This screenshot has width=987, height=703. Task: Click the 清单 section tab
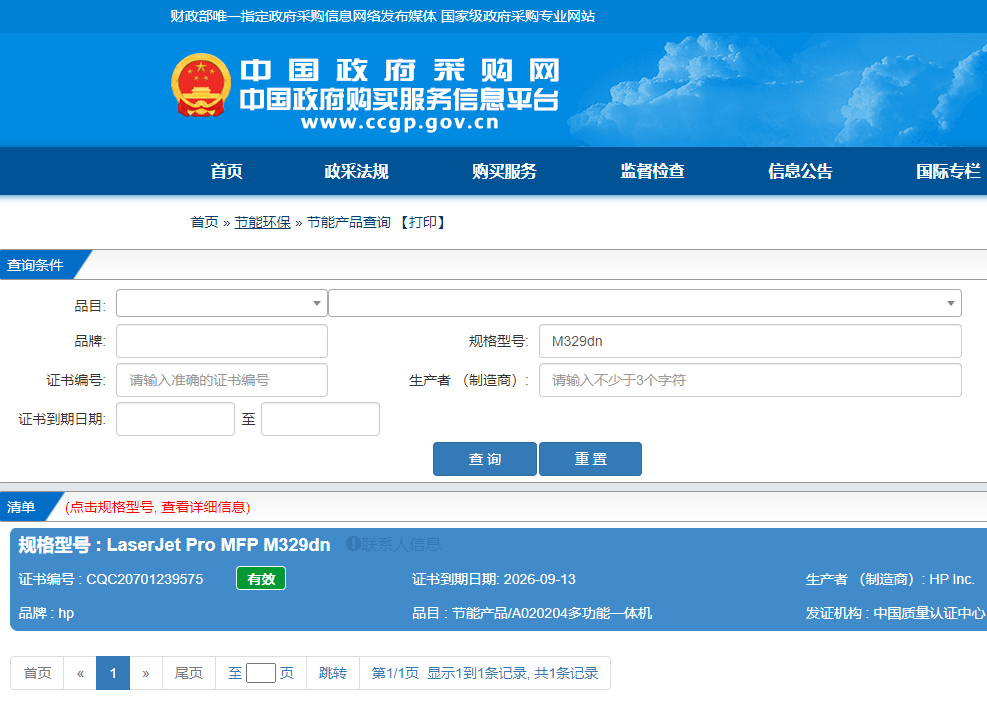pyautogui.click(x=21, y=507)
